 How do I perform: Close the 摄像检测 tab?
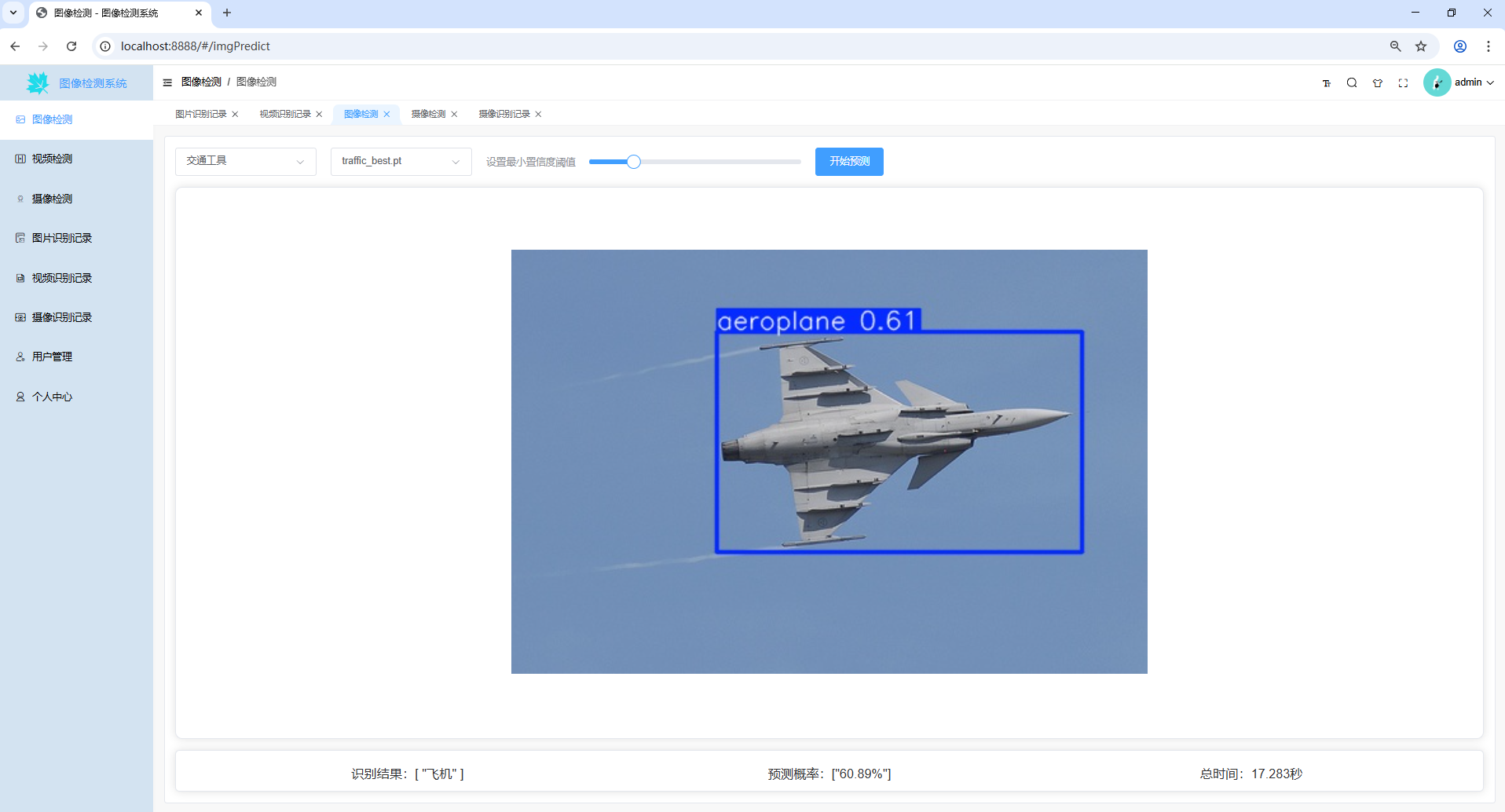point(454,115)
